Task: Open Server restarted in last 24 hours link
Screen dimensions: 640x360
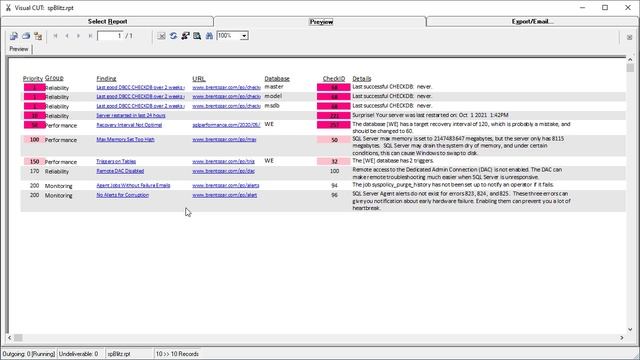Action: click(x=131, y=116)
